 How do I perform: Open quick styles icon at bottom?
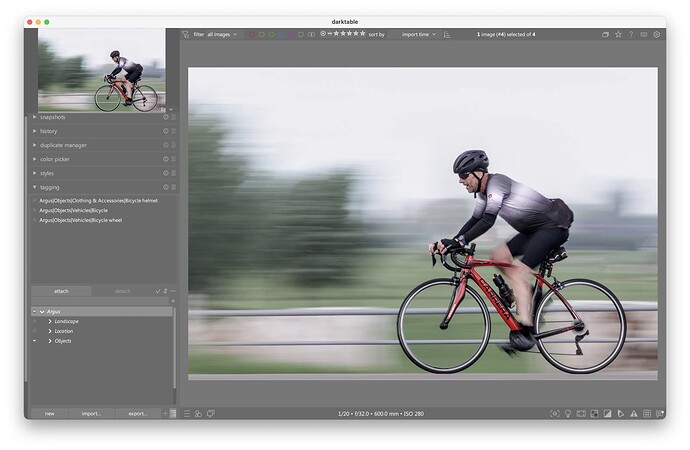tap(198, 413)
